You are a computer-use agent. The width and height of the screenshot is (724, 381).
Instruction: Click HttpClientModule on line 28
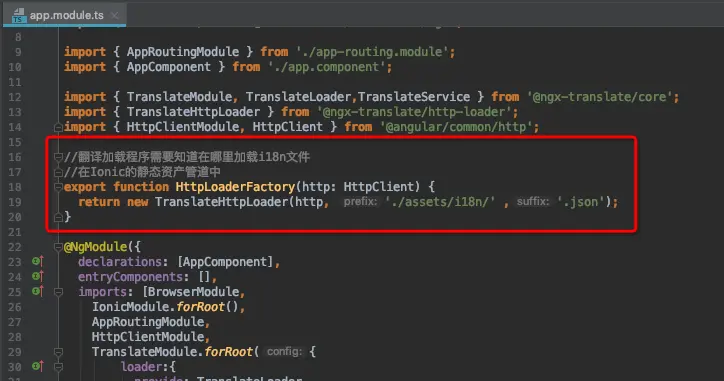(x=148, y=337)
